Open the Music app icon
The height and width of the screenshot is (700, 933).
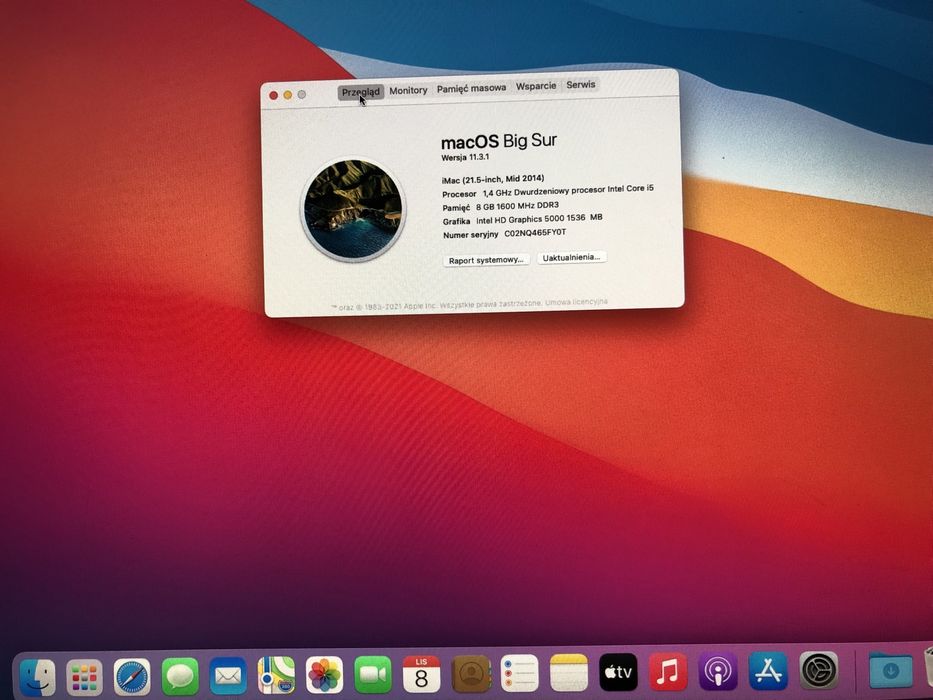pyautogui.click(x=668, y=672)
